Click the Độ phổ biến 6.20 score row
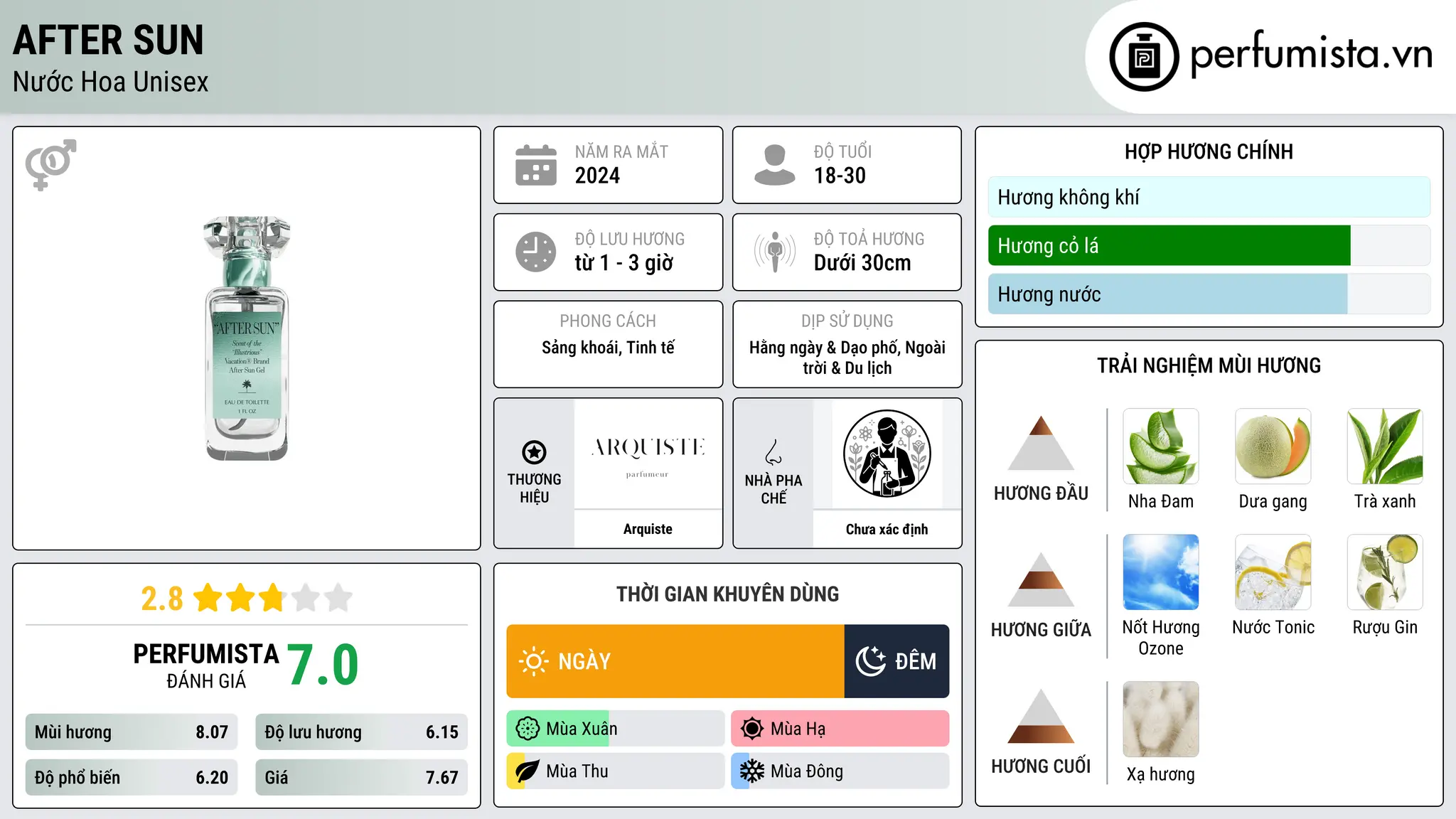Viewport: 1456px width, 819px height. (x=132, y=778)
